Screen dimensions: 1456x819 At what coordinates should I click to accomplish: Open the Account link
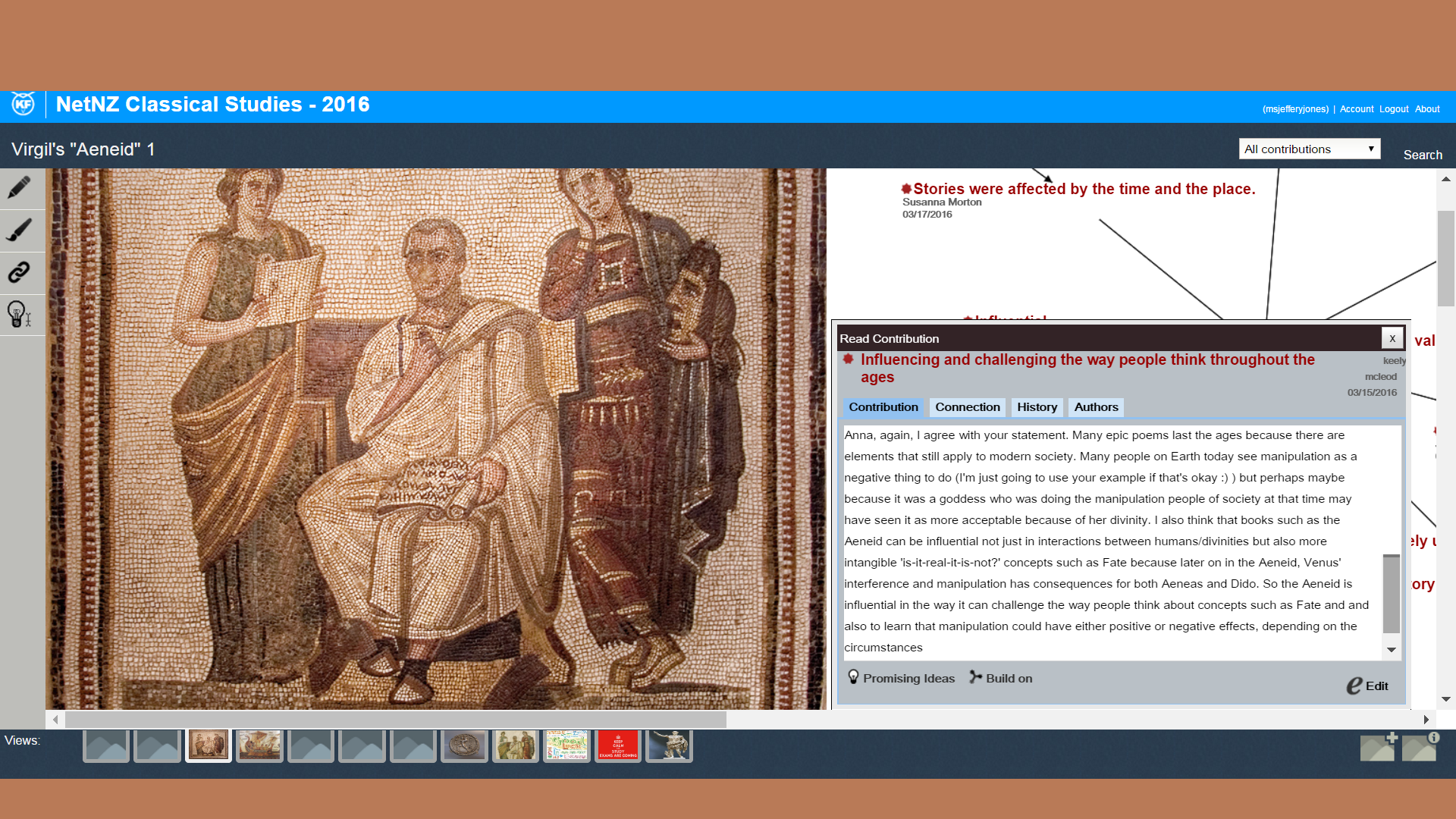click(x=1357, y=109)
